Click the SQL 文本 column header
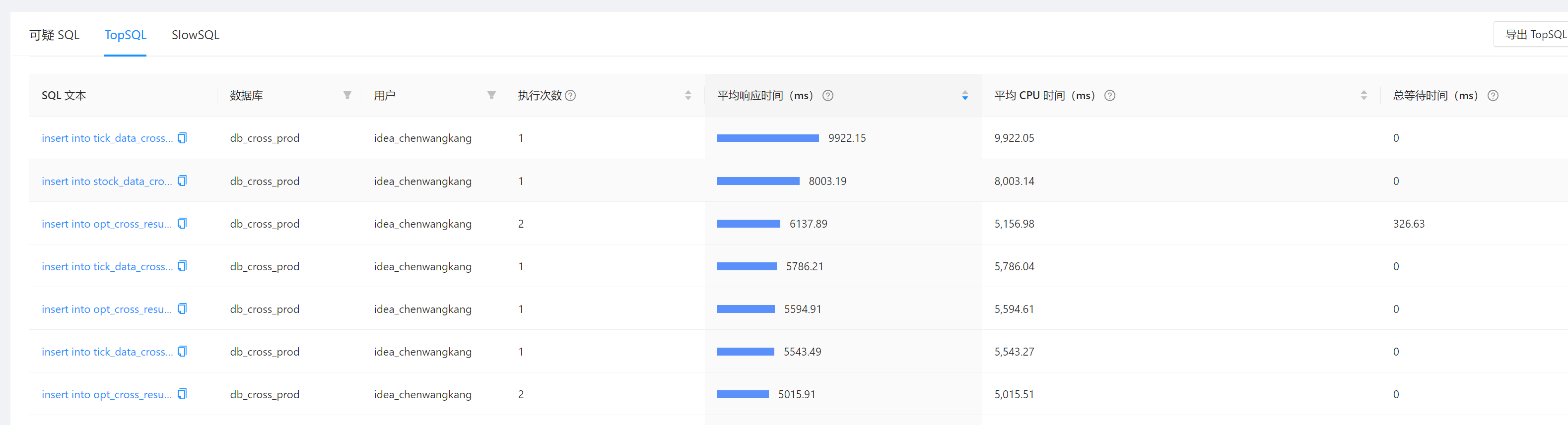The image size is (1568, 425). 64,95
